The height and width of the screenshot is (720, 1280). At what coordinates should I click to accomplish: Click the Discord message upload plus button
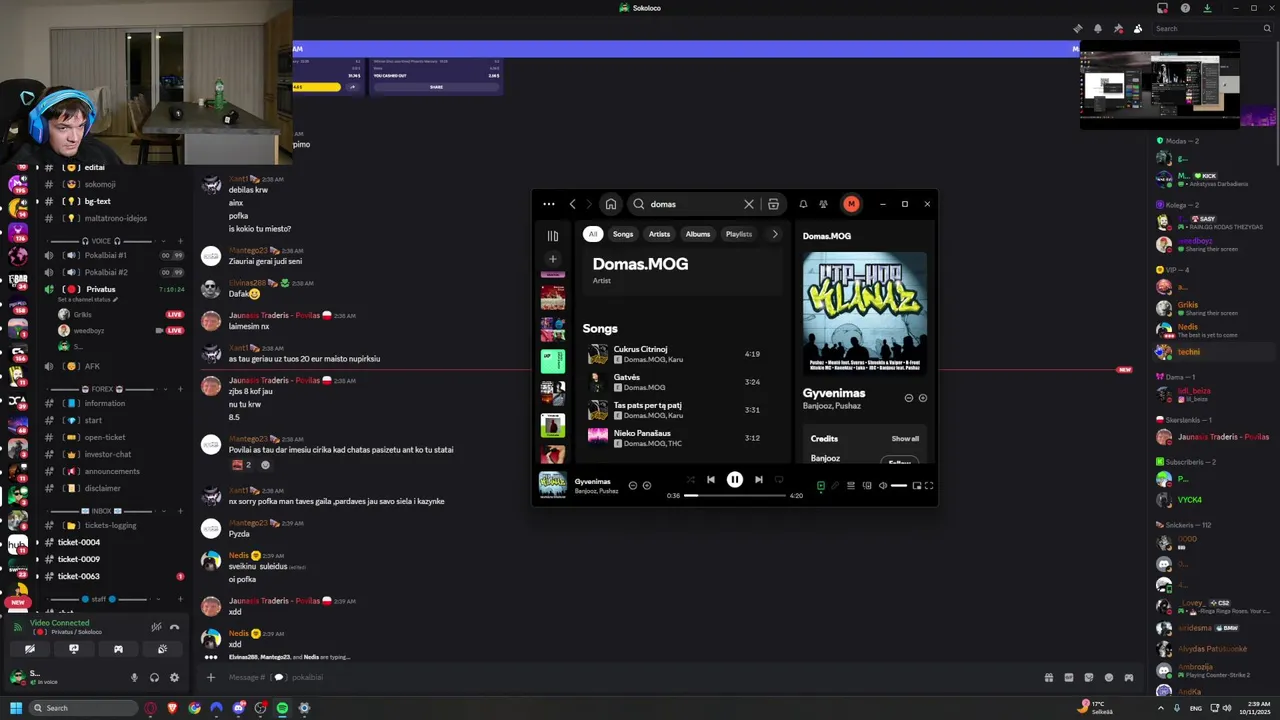pyautogui.click(x=210, y=677)
